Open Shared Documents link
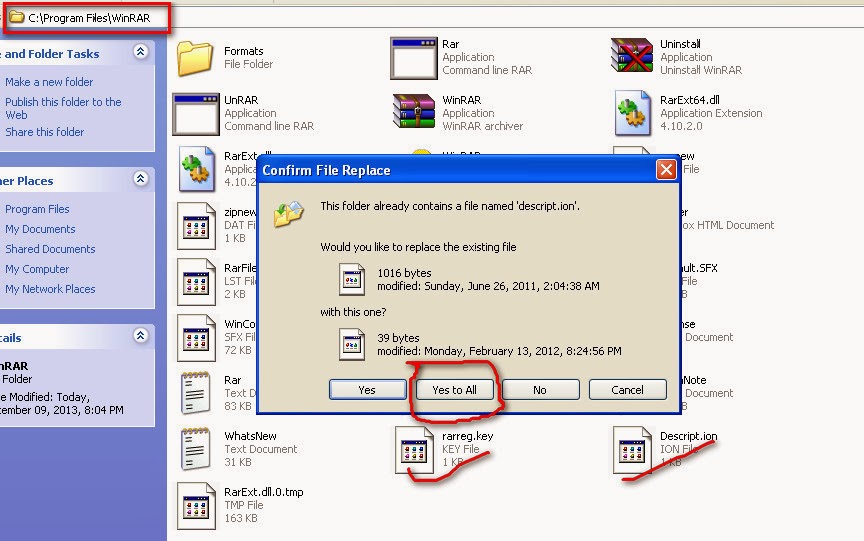The image size is (864, 541). click(x=50, y=249)
